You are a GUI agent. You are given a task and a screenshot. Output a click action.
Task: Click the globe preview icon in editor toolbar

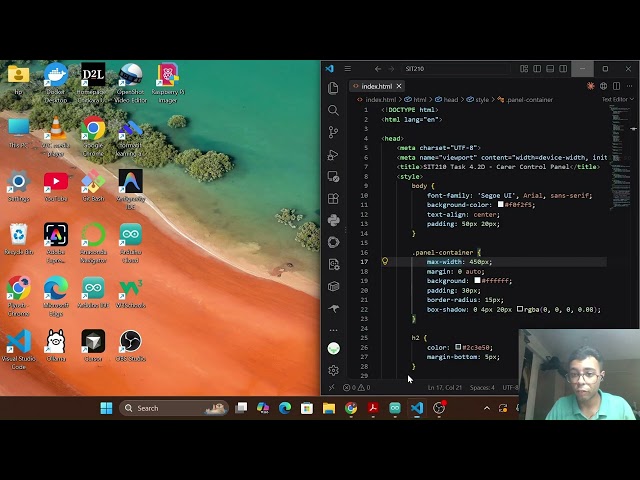click(603, 86)
